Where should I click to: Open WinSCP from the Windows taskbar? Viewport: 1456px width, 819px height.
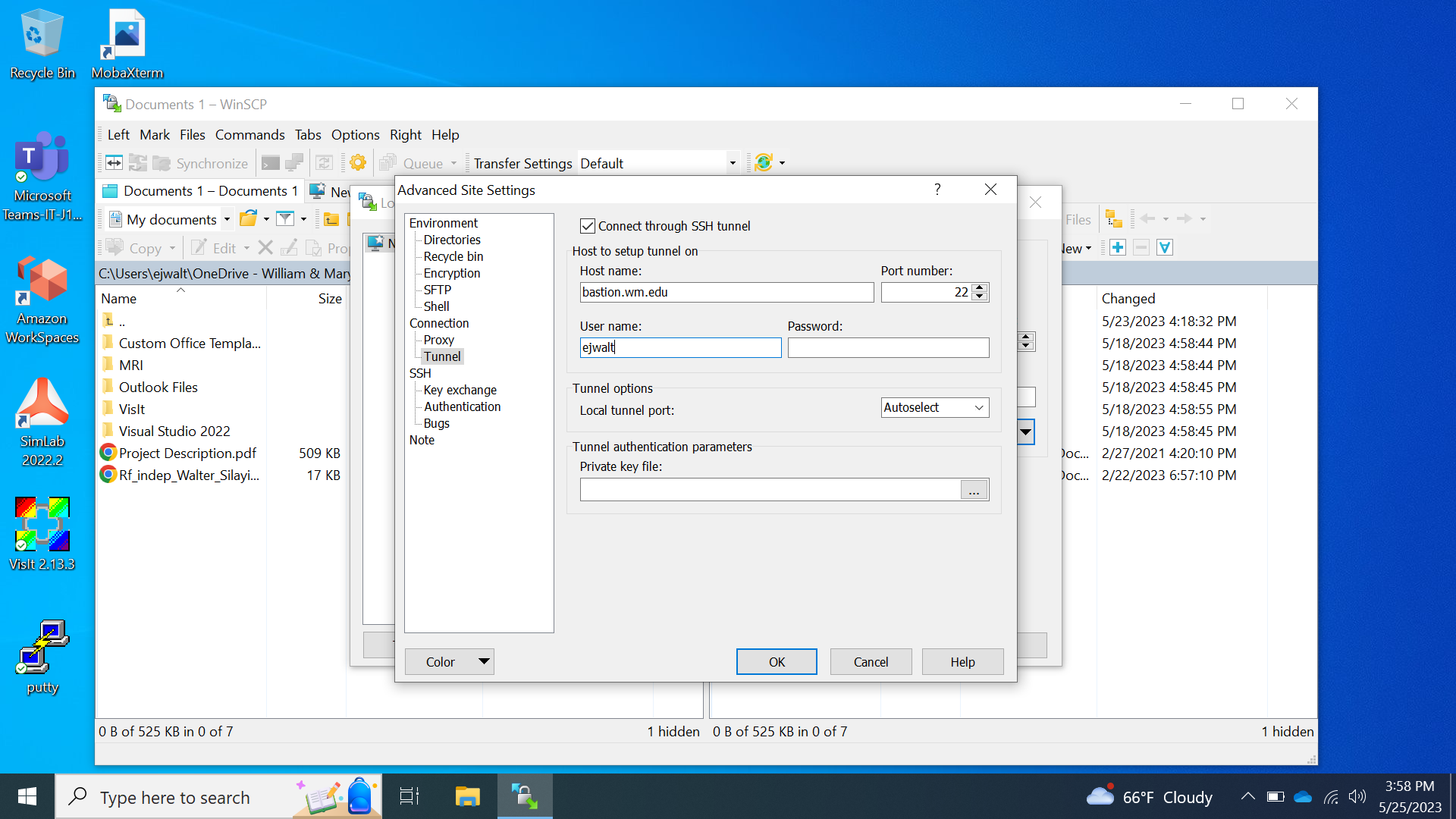point(525,796)
